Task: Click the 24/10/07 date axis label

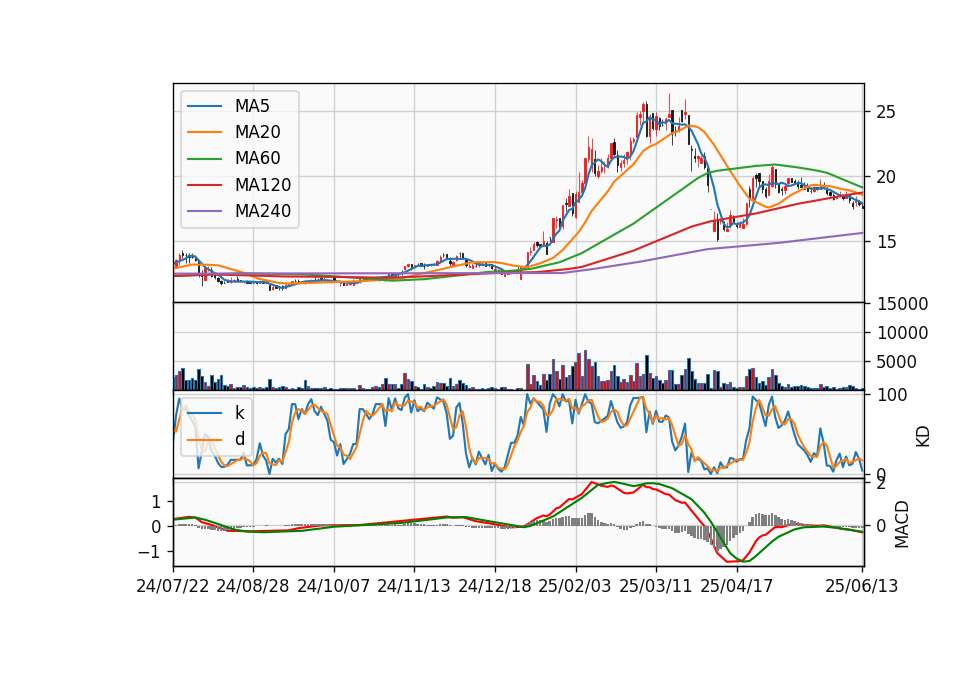Action: 334,586
